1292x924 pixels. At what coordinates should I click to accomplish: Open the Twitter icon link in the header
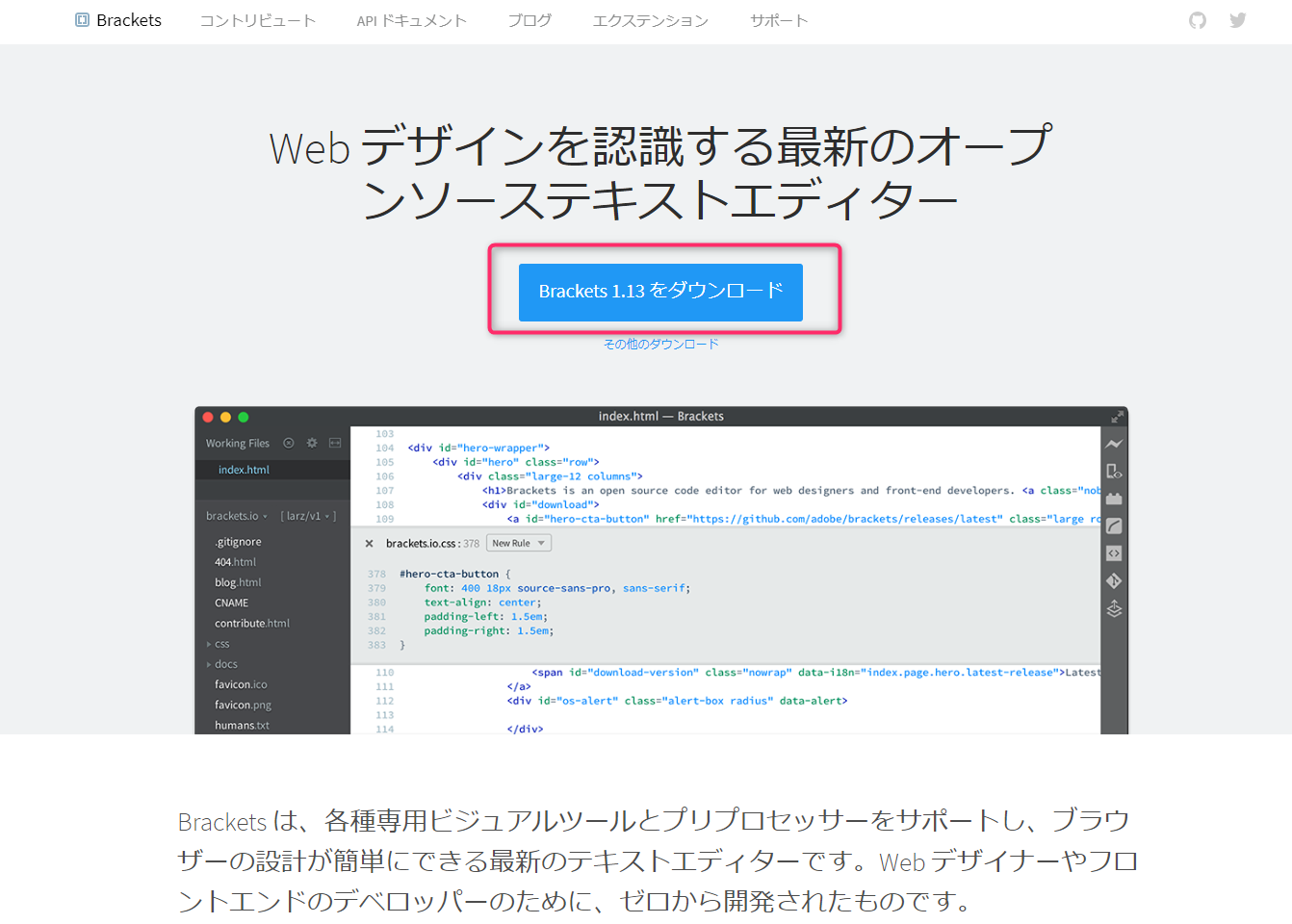[x=1238, y=20]
